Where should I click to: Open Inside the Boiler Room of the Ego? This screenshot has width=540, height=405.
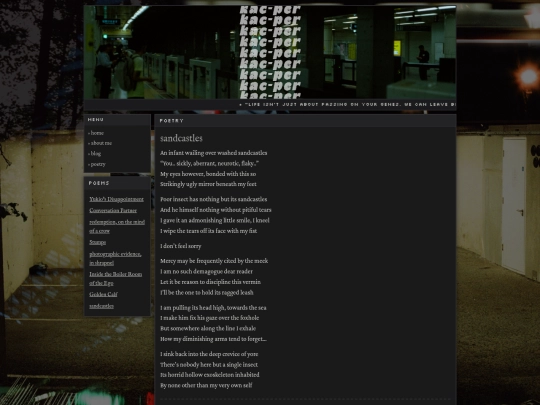[116, 279]
